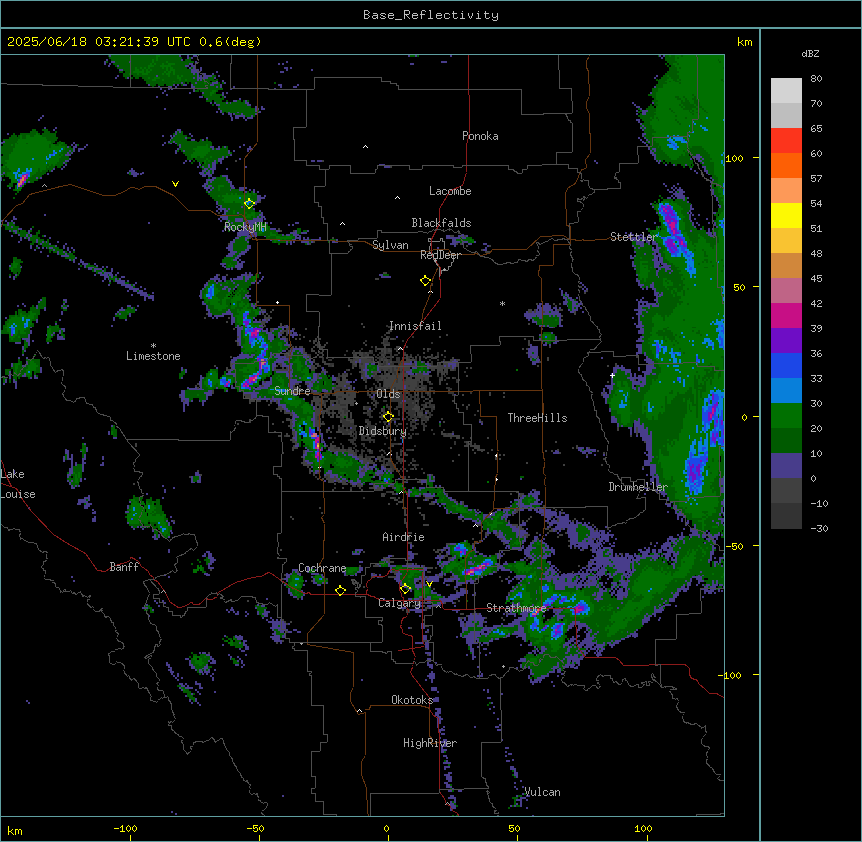862x842 pixels.
Task: Click the yellow diamond marker above Calgary label
Action: [405, 589]
